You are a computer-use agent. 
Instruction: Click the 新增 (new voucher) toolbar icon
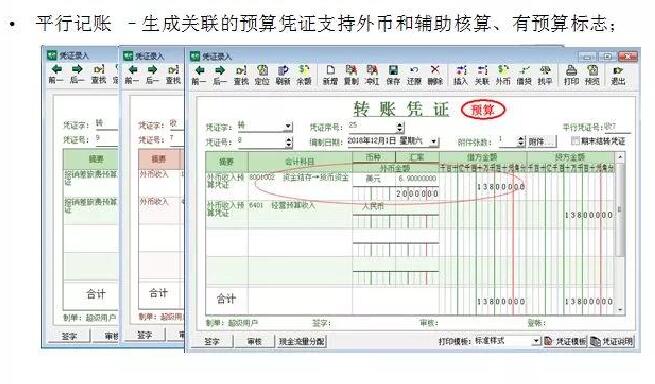point(330,75)
